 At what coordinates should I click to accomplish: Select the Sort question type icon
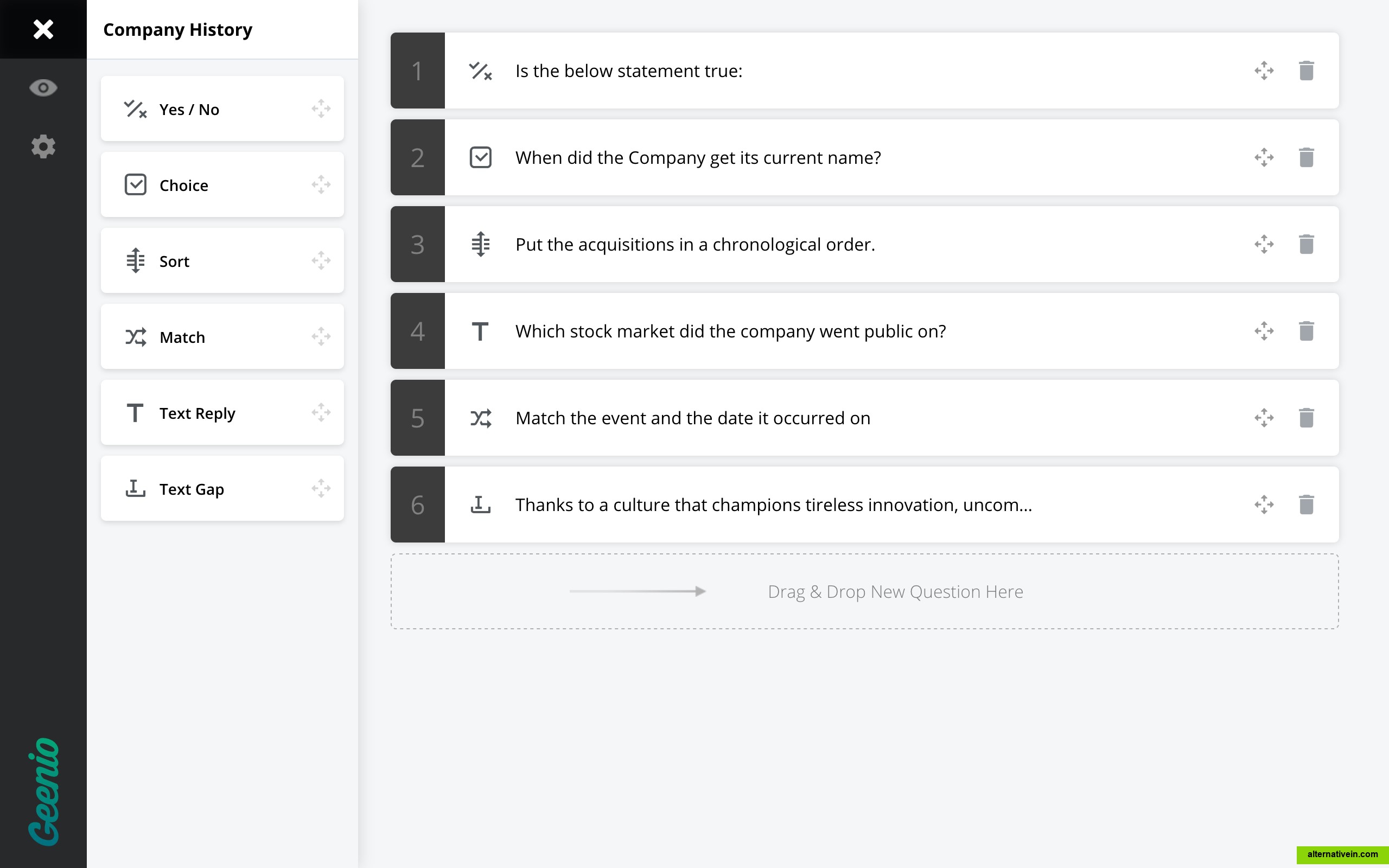click(x=135, y=260)
